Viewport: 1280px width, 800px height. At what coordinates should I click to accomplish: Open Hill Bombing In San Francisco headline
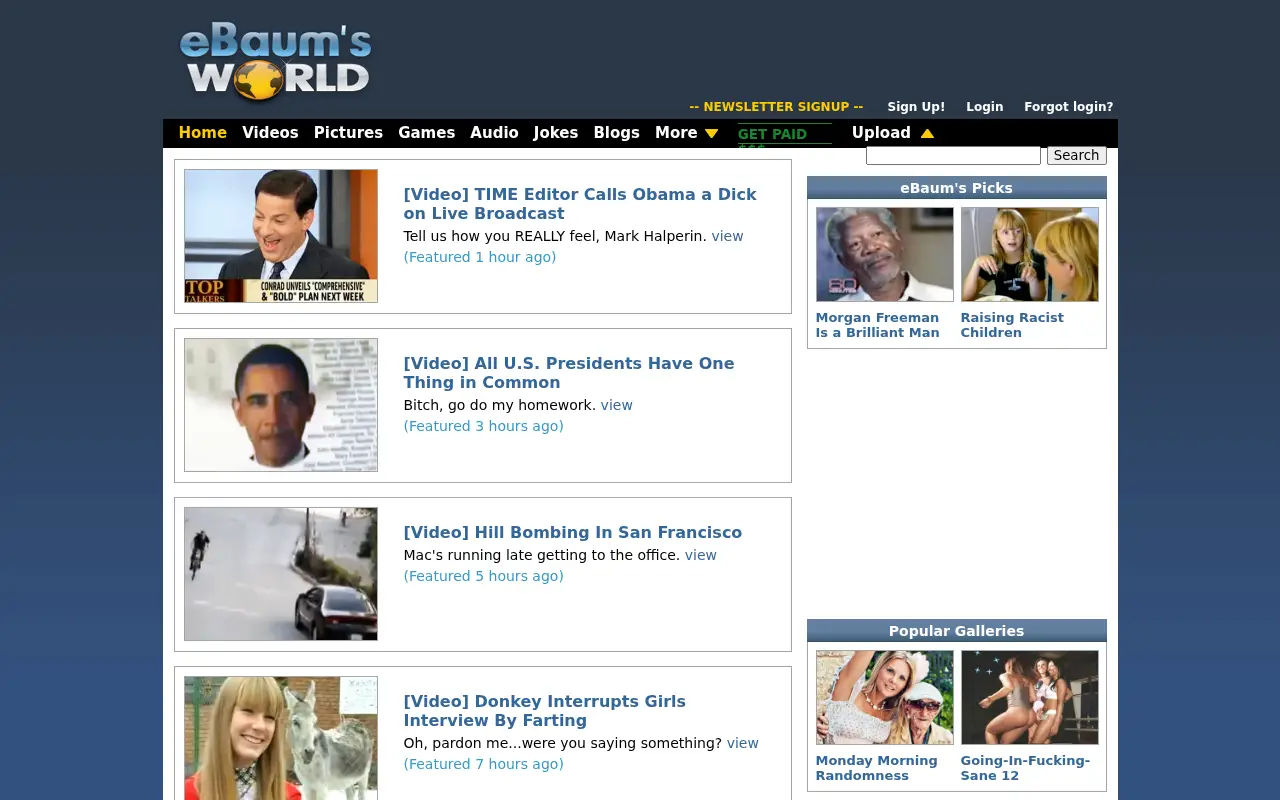click(573, 533)
